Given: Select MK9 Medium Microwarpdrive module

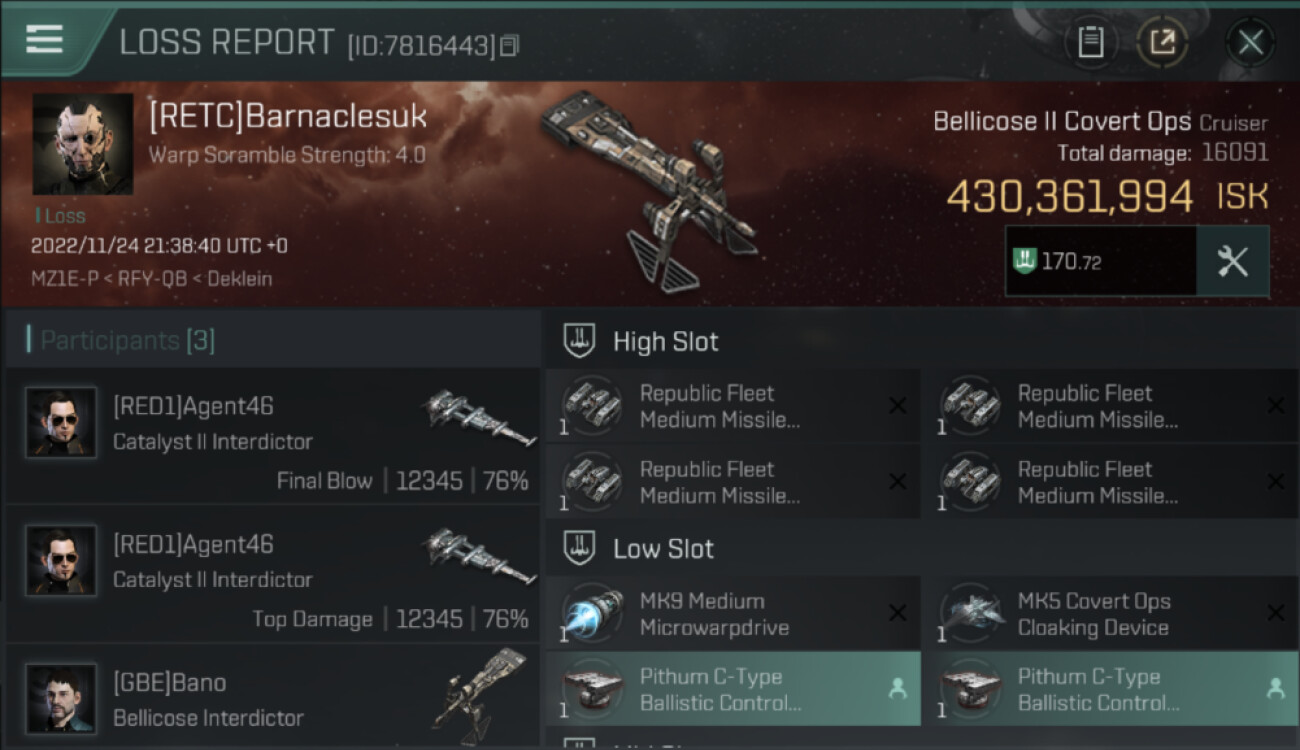Looking at the screenshot, I should pyautogui.click(x=731, y=614).
